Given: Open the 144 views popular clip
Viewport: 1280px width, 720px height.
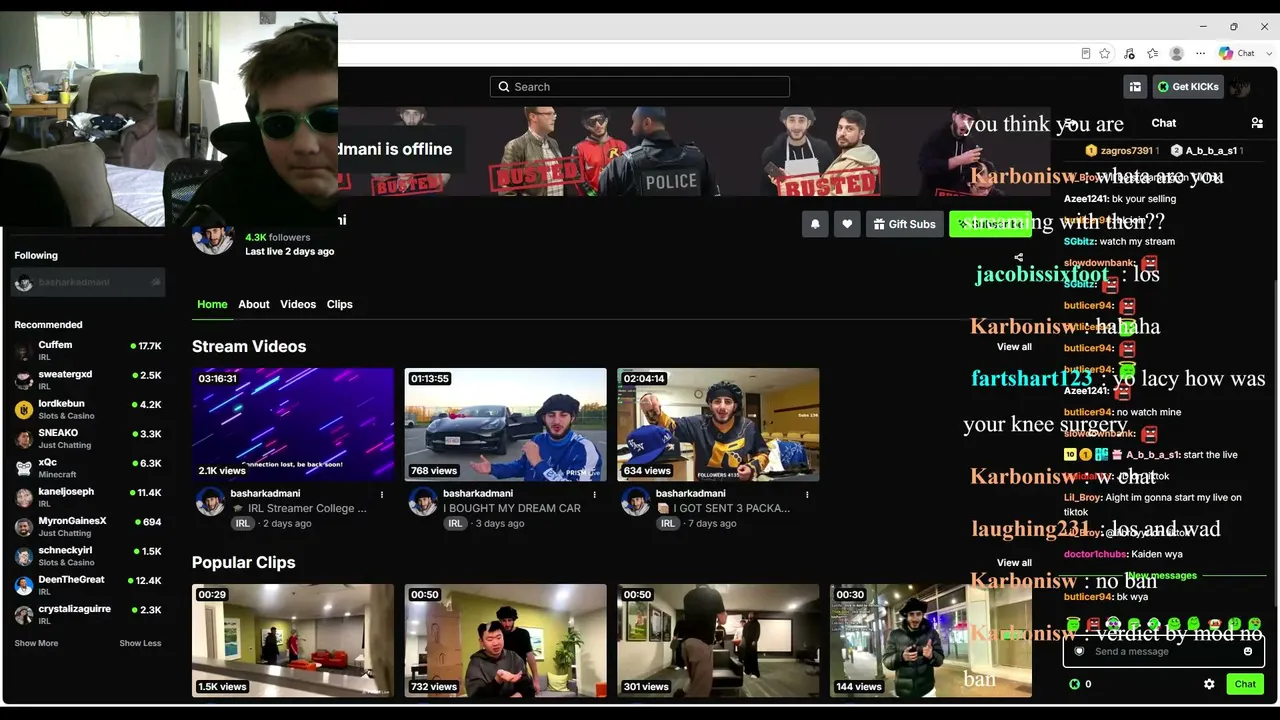Looking at the screenshot, I should pyautogui.click(x=931, y=641).
